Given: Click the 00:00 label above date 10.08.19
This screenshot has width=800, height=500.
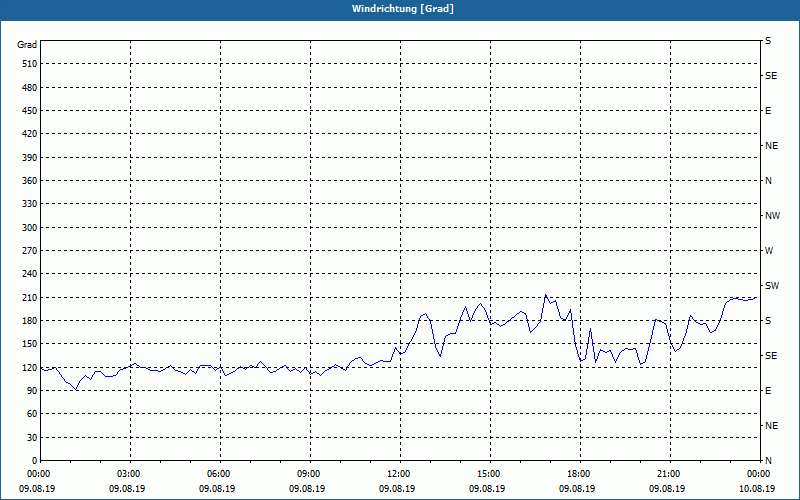Looking at the screenshot, I should point(760,474).
